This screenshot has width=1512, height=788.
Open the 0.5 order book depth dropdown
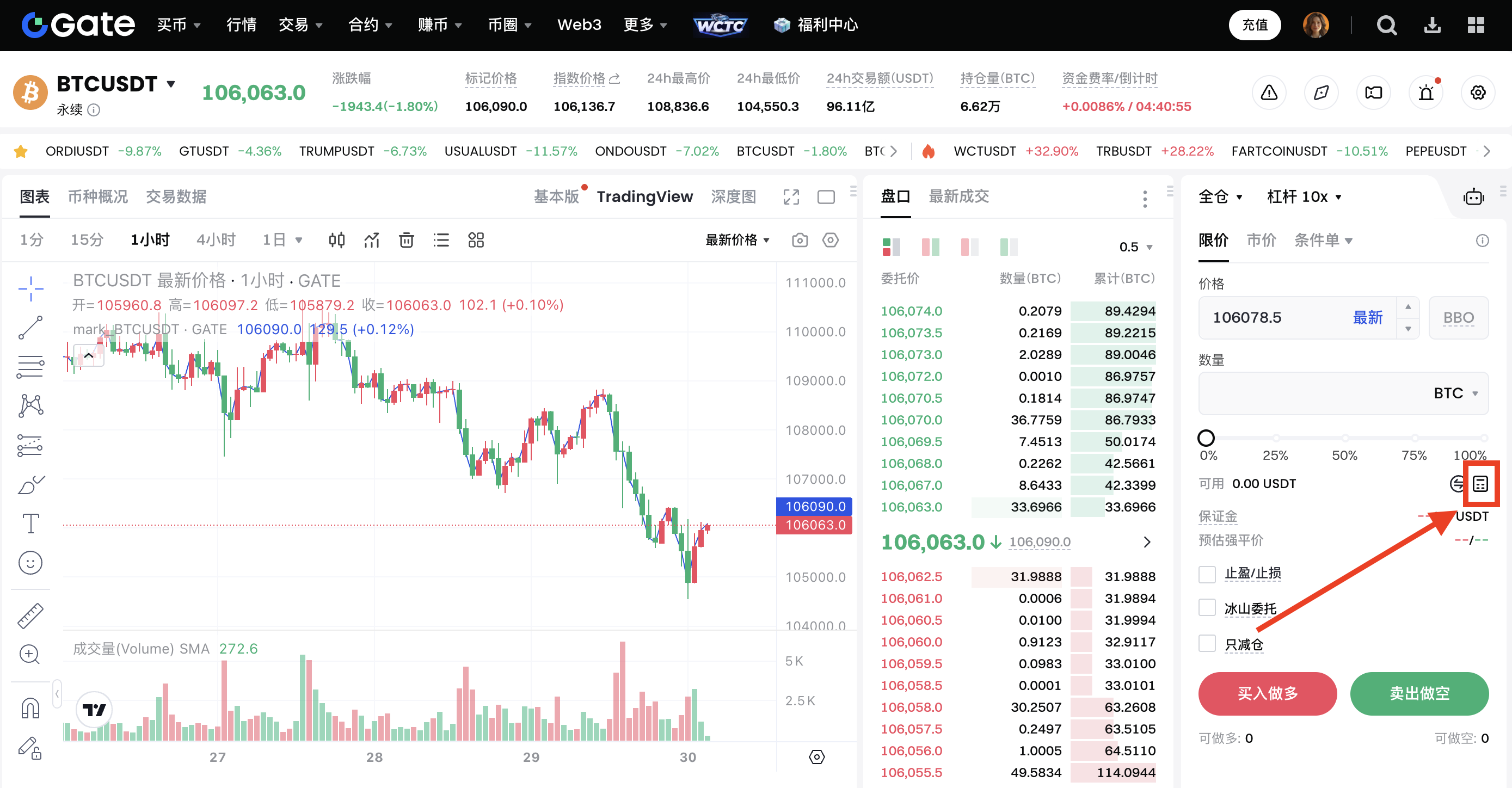point(1135,247)
